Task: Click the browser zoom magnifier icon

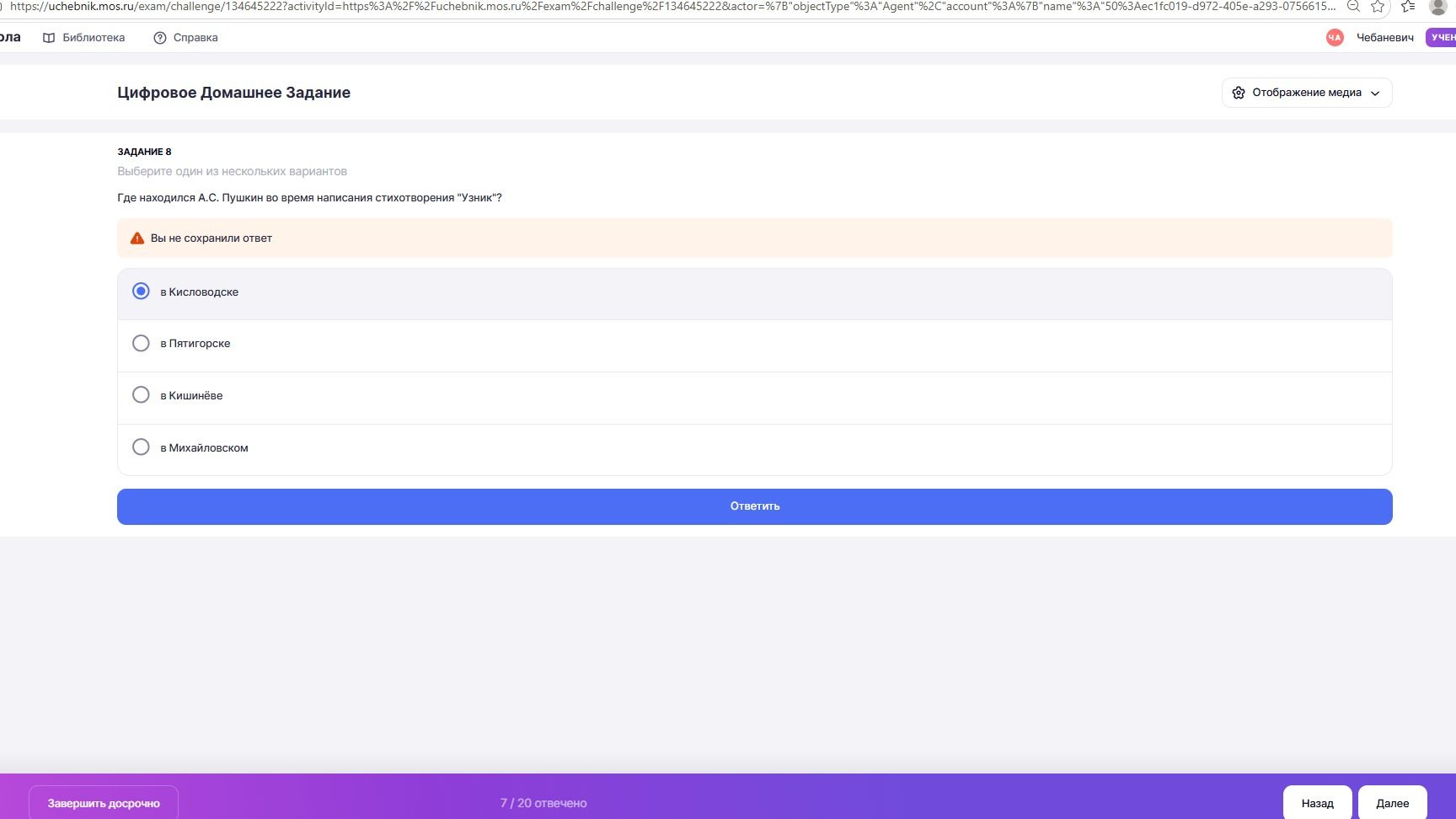Action: pyautogui.click(x=1353, y=6)
